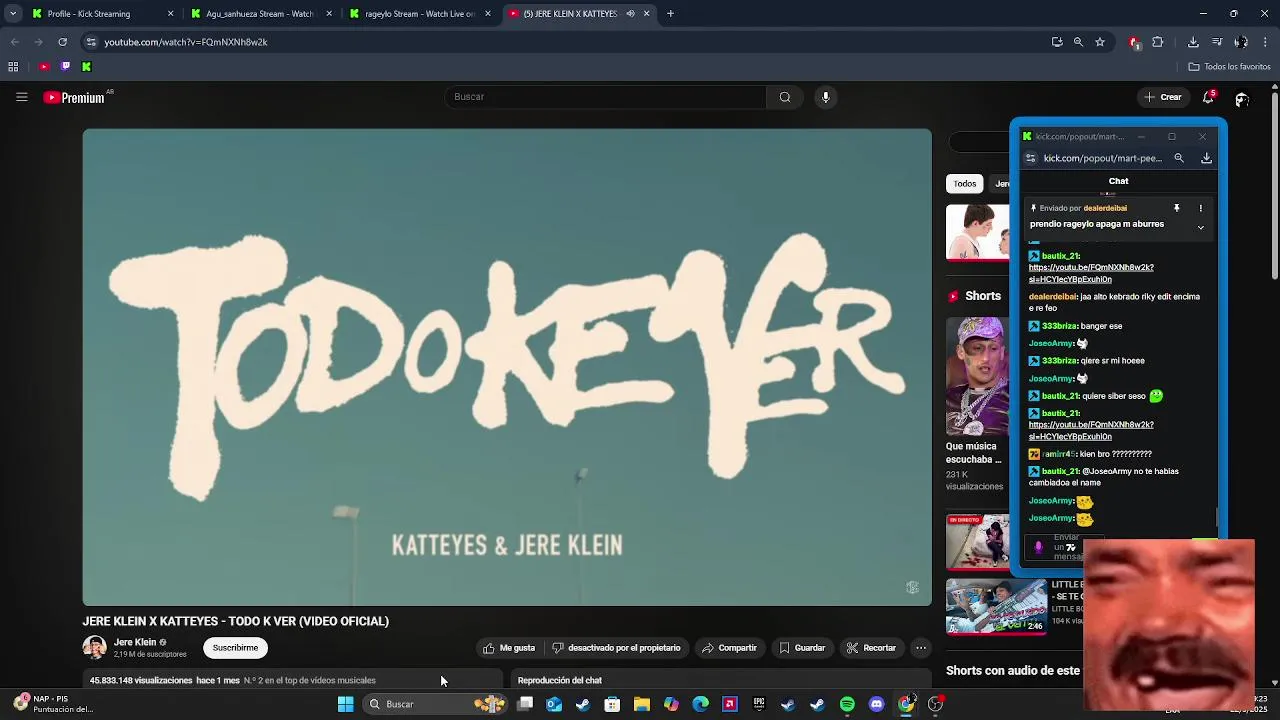
Task: Click the YouTube search magnifier button
Action: [785, 97]
